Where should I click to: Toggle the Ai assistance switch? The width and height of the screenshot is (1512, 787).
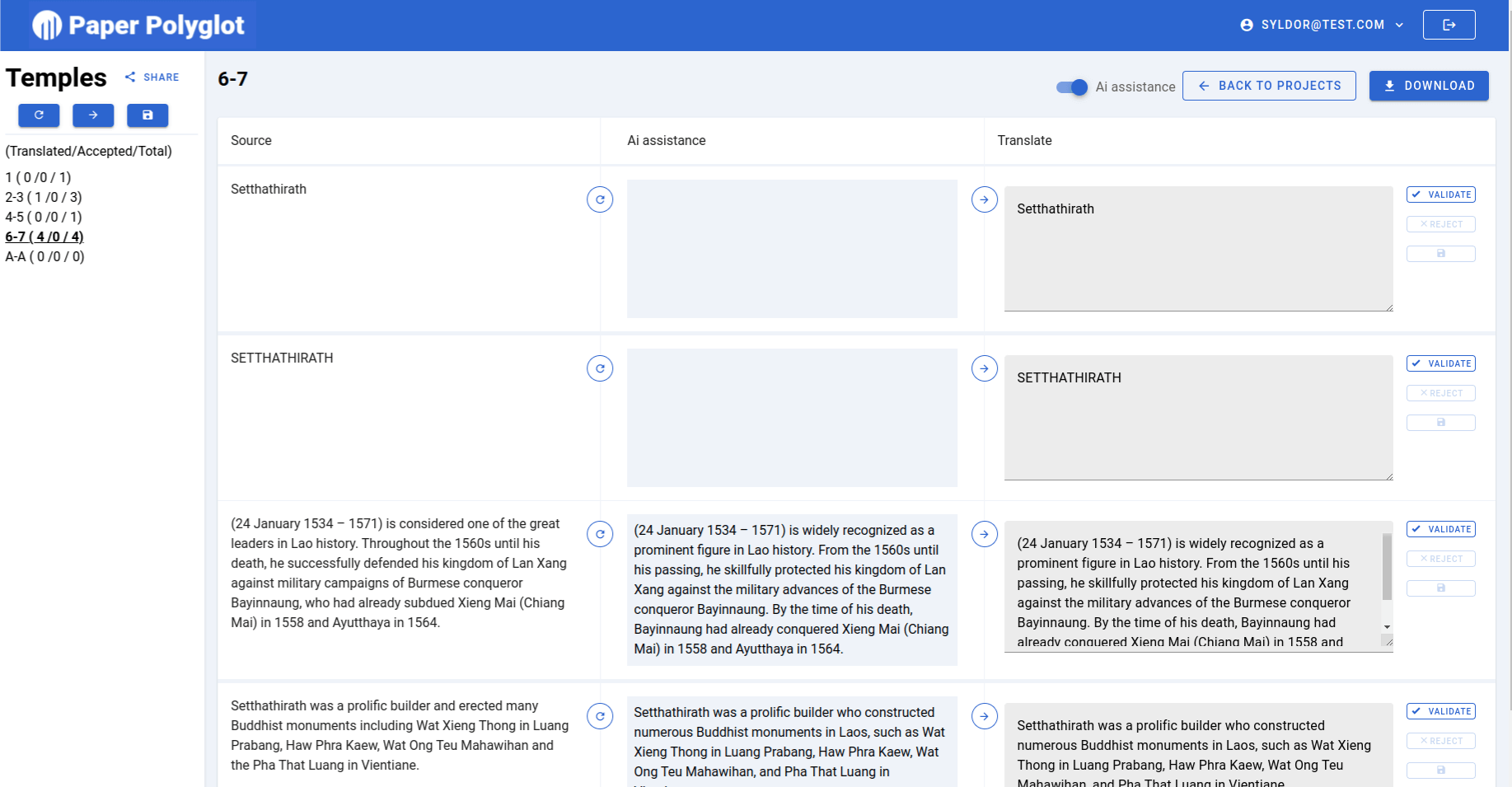point(1072,87)
